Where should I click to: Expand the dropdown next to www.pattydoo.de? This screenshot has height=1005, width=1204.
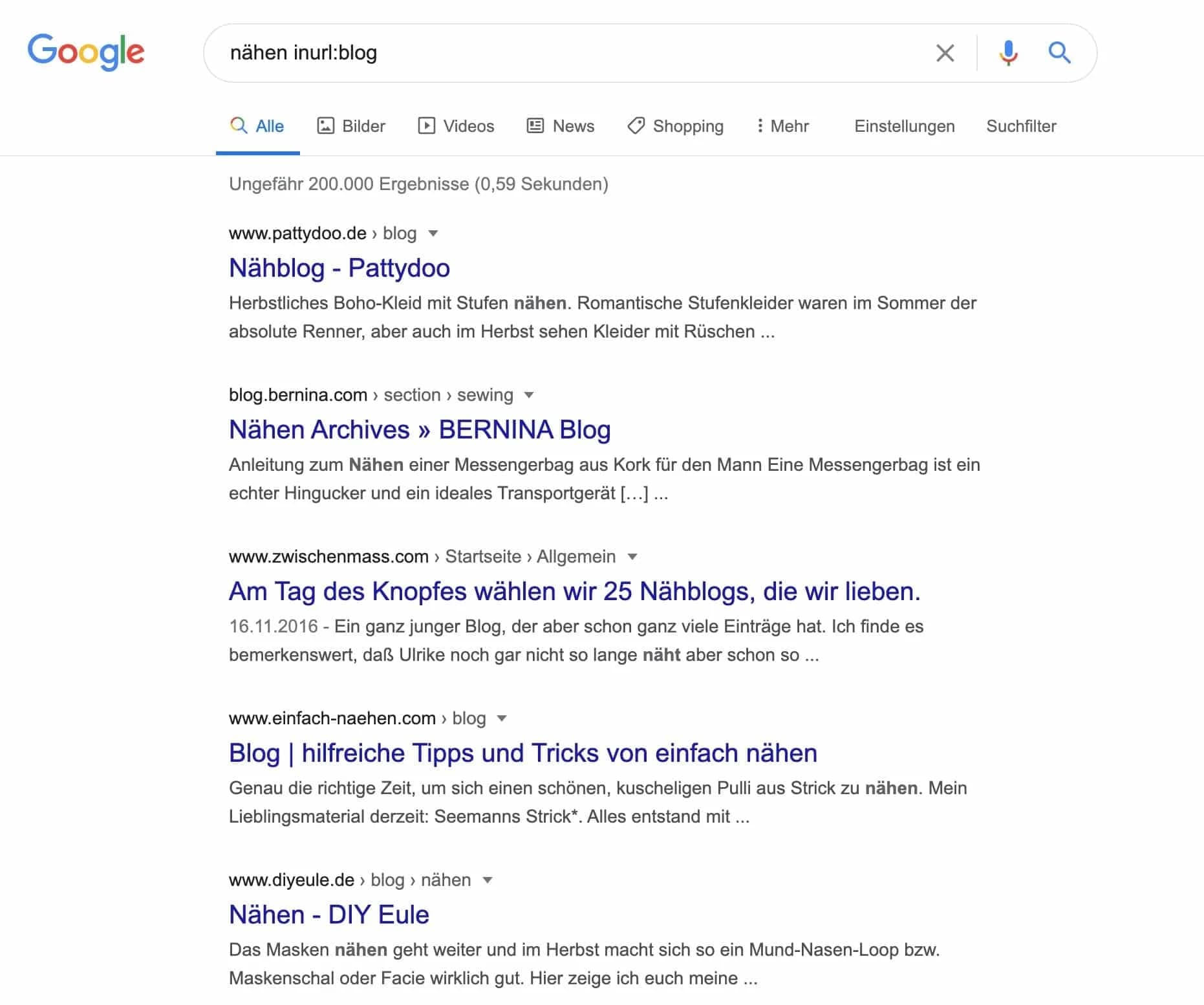point(434,233)
